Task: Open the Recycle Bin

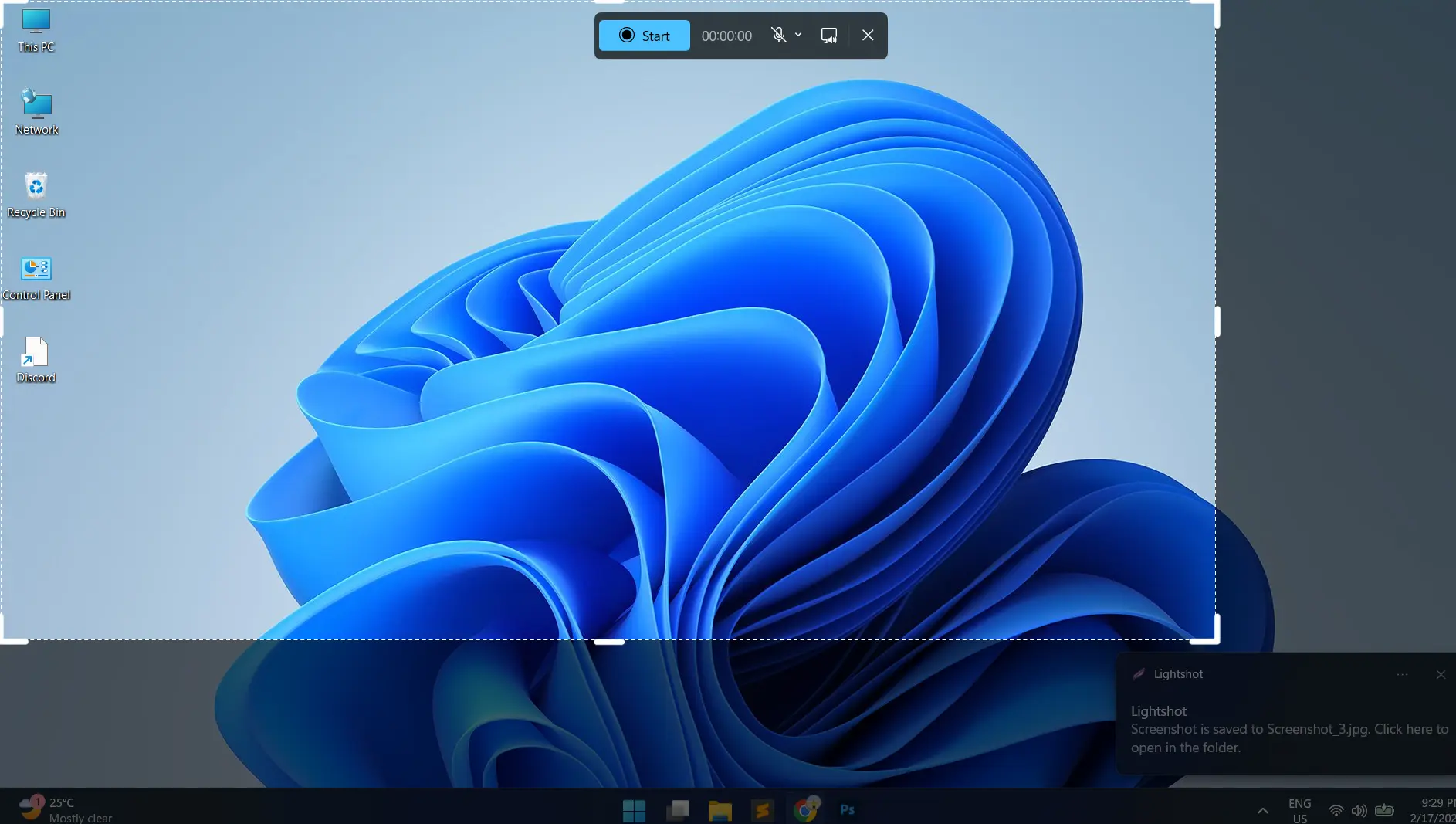Action: tap(36, 189)
